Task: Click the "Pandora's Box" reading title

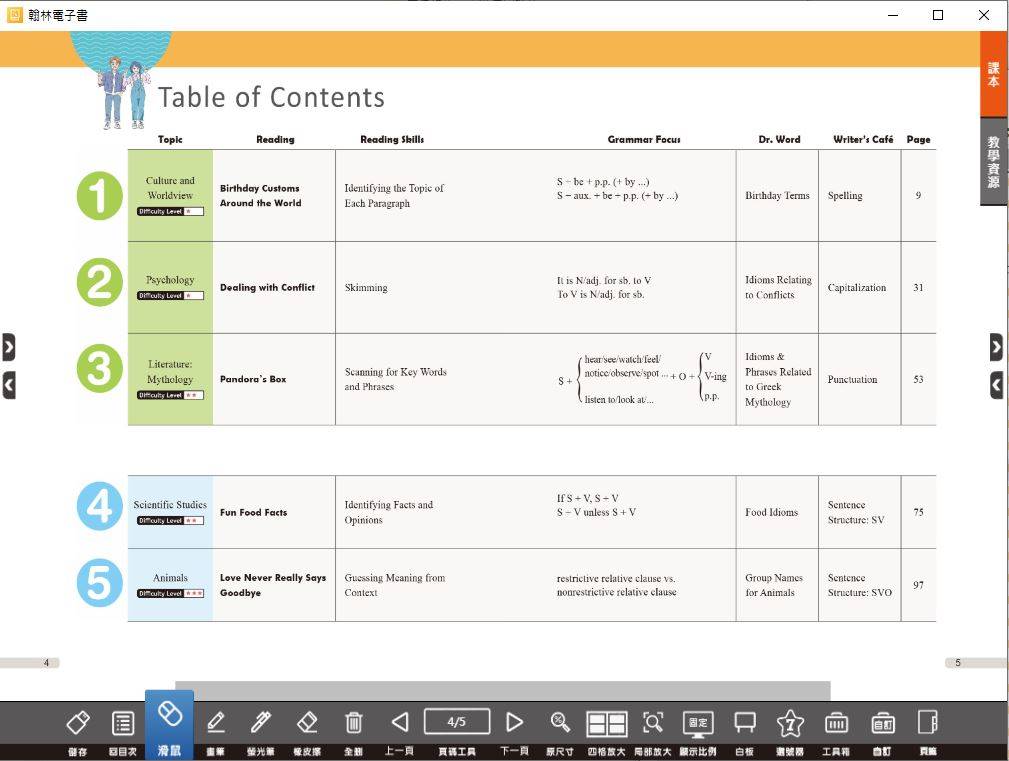Action: click(253, 379)
